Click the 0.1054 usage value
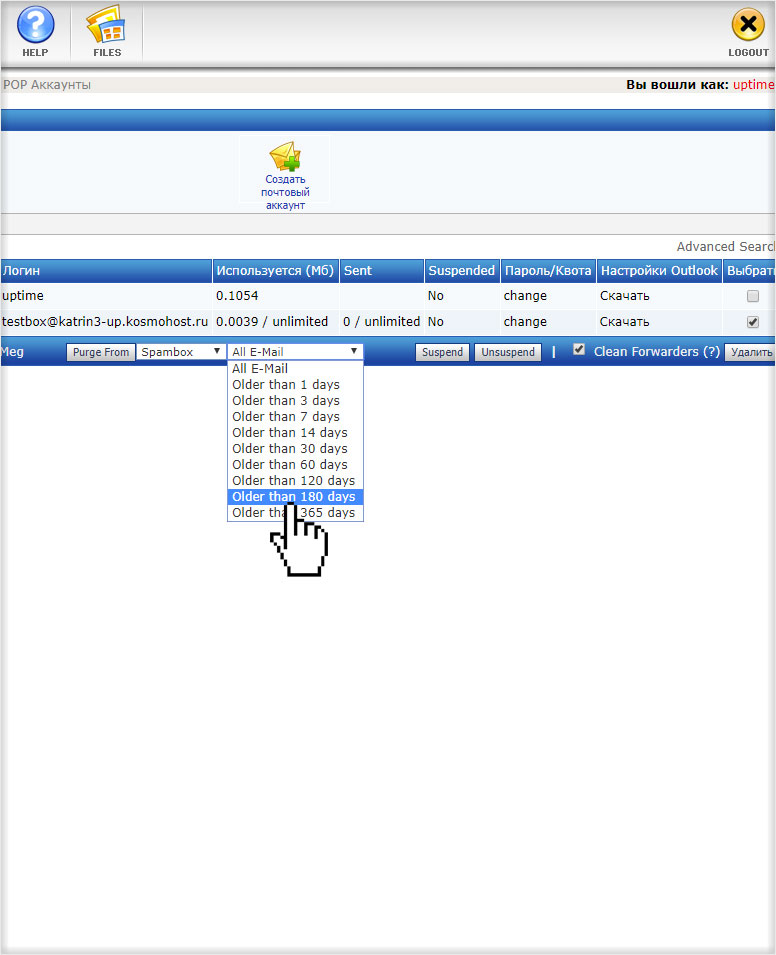 (237, 296)
